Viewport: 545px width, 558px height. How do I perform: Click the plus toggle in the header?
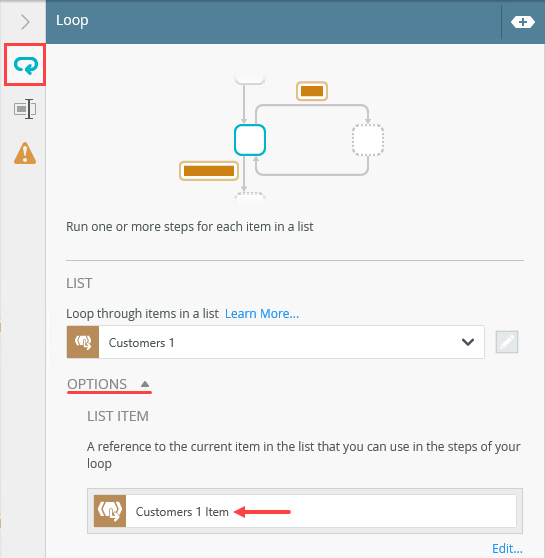click(x=522, y=22)
